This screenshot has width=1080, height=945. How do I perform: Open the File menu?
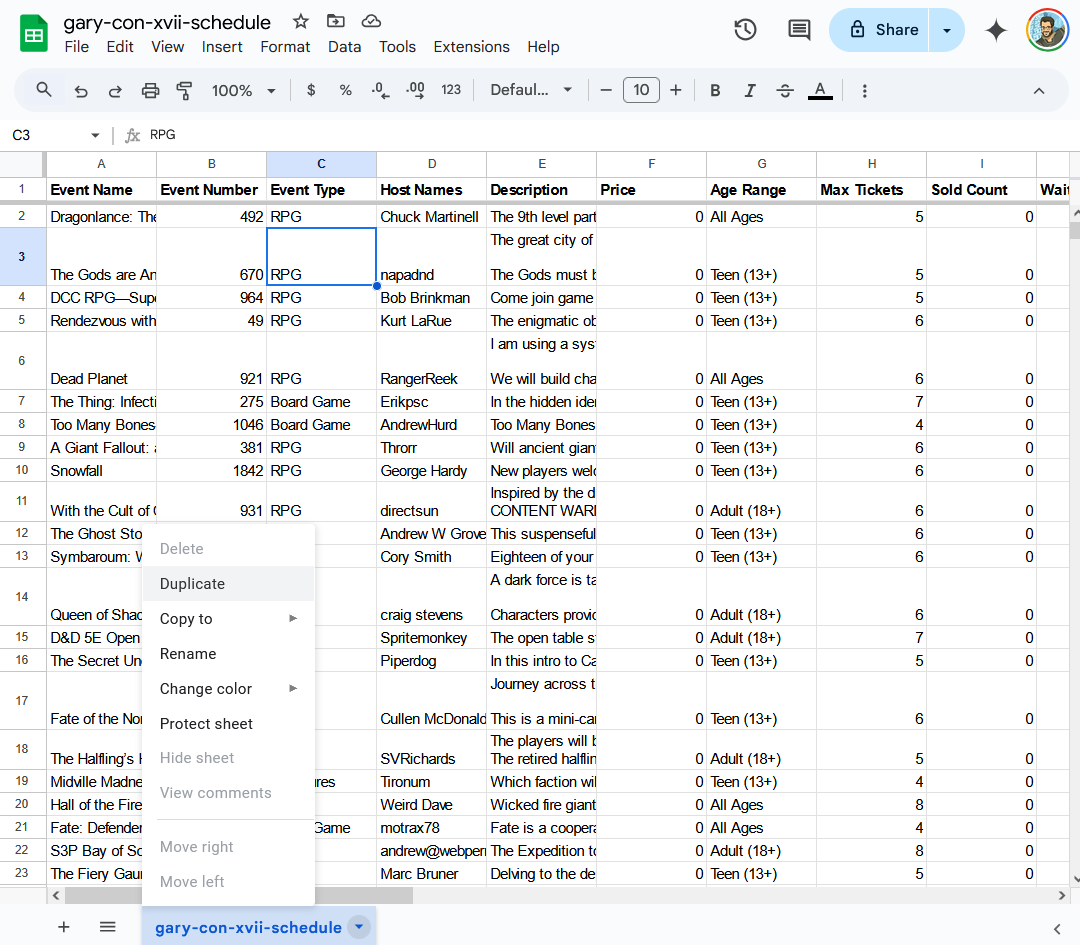(76, 47)
